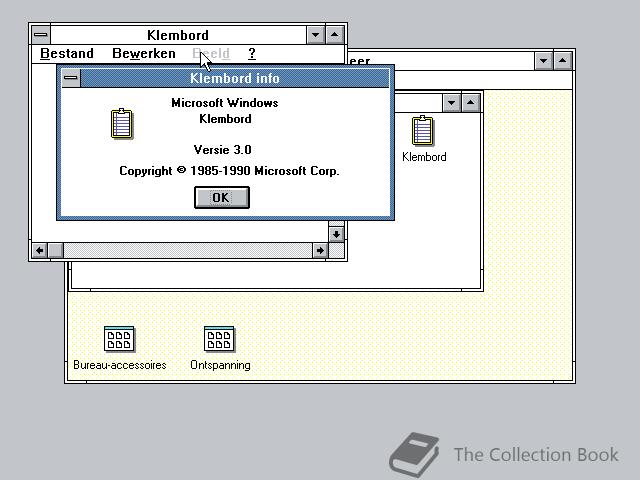Click the Microsoft Windows text in dialog
Screen dimensions: 640x480
[225, 102]
